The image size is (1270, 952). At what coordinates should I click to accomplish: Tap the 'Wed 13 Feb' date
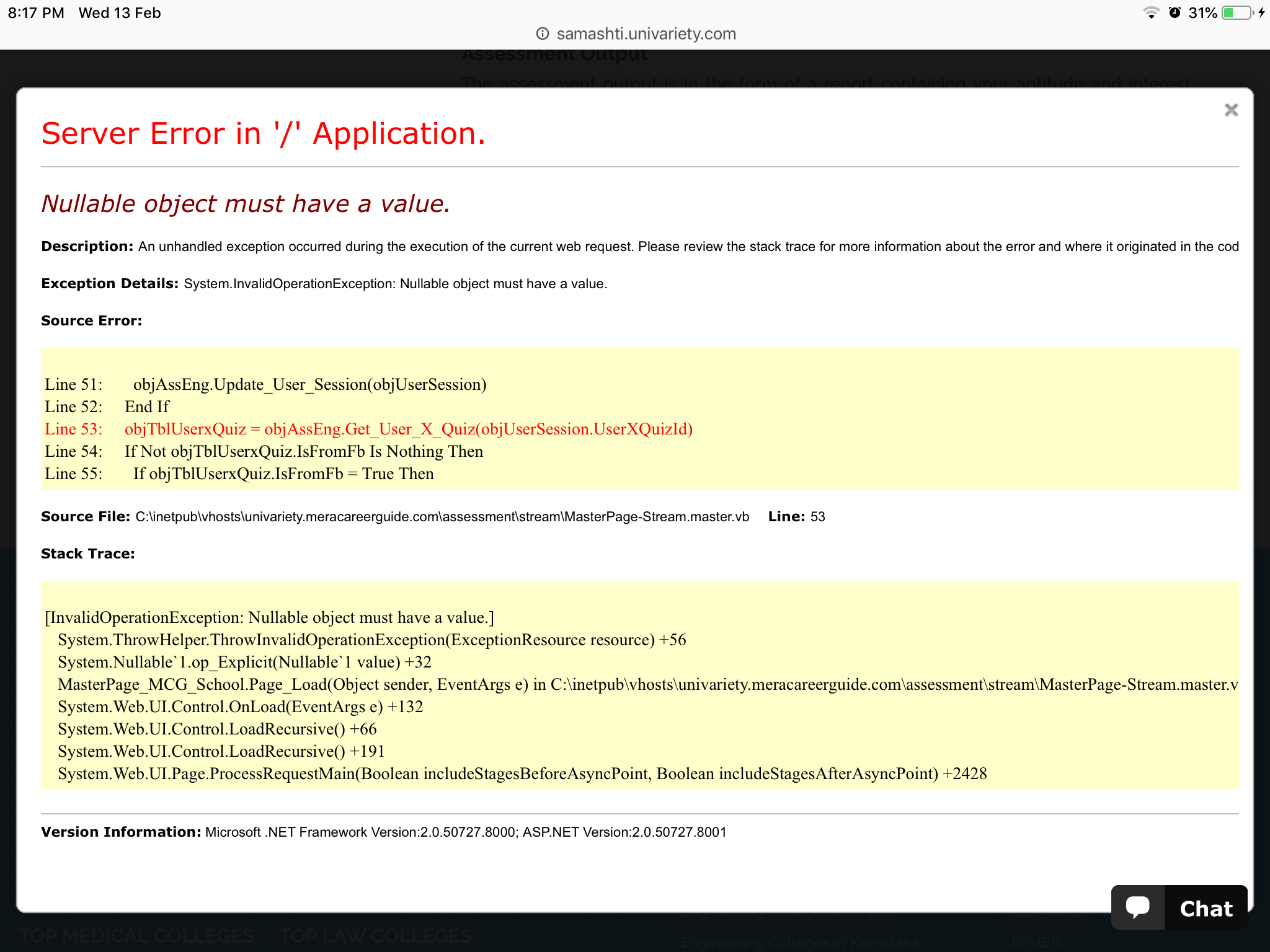[x=120, y=13]
